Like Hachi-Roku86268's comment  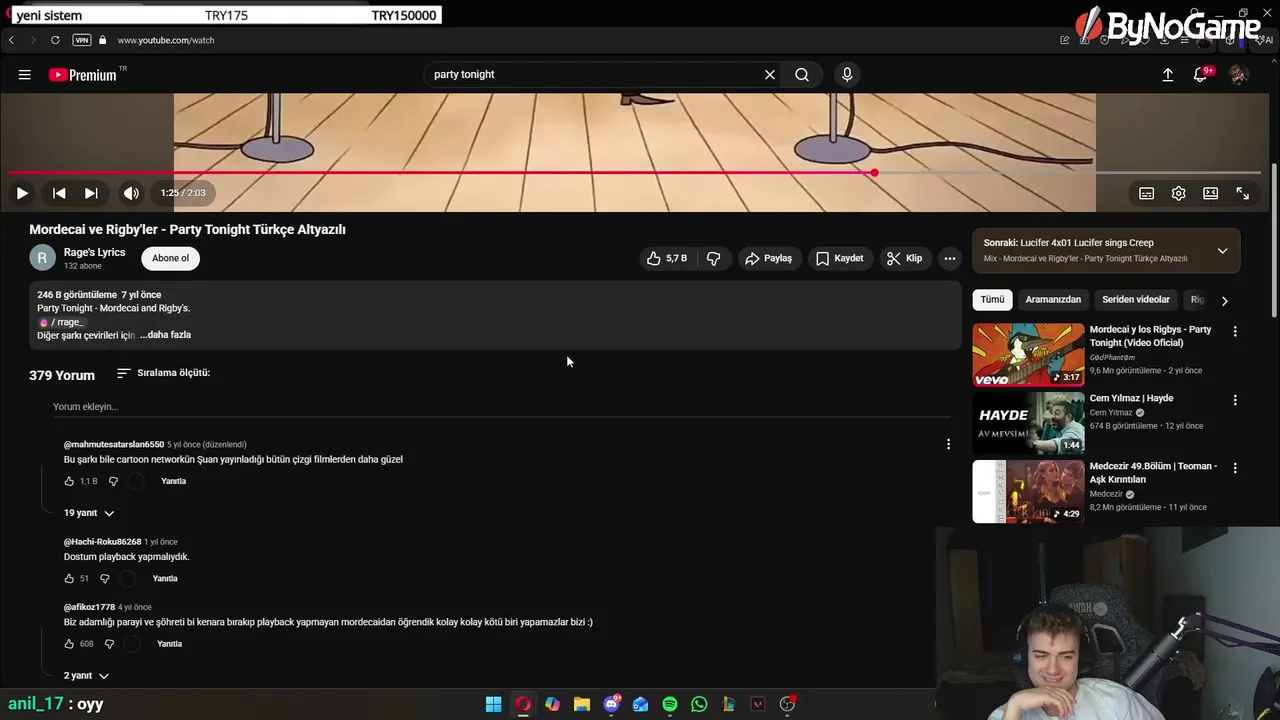click(69, 578)
